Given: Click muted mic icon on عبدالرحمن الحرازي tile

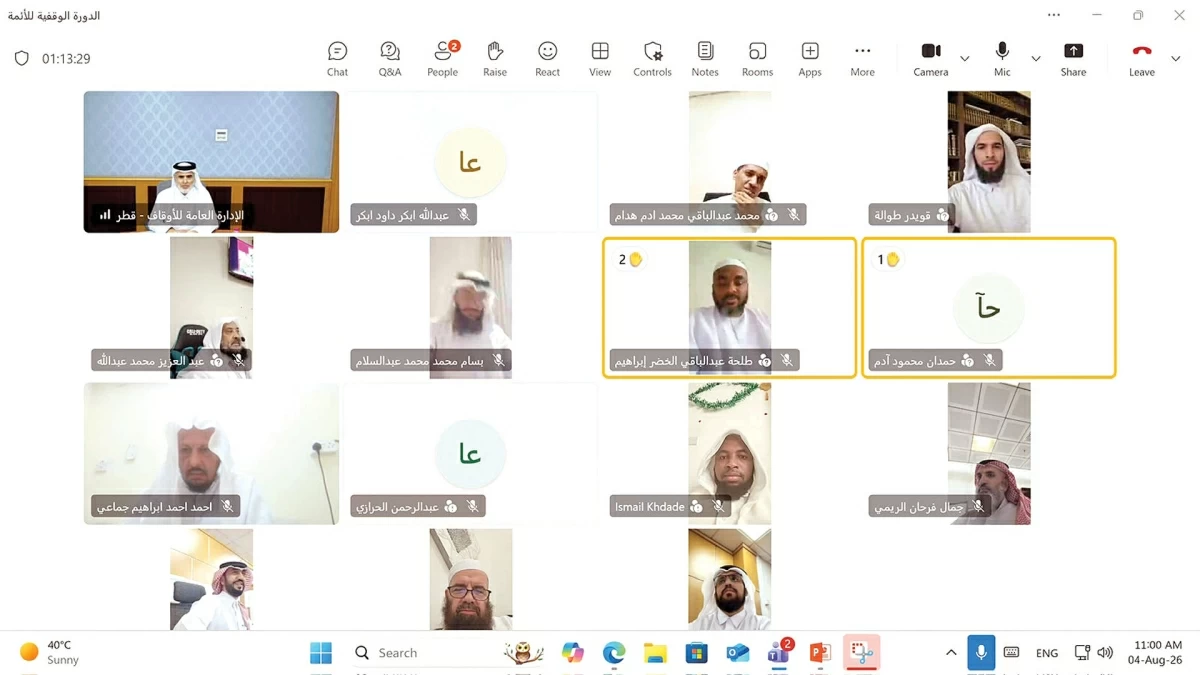Looking at the screenshot, I should point(472,507).
